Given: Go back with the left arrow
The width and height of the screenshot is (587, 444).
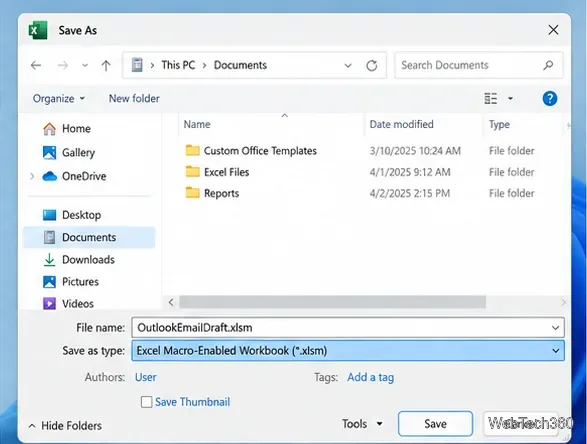Looking at the screenshot, I should pos(36,66).
